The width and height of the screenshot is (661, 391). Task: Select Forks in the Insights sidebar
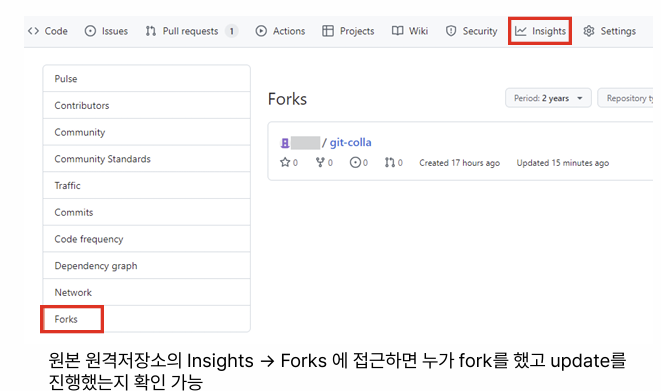point(146,319)
